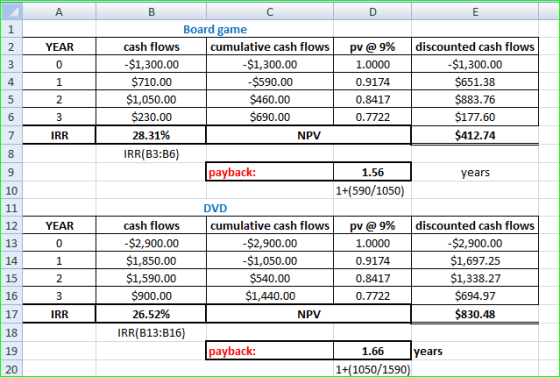This screenshot has height=377, width=560.
Task: Click the 0.7722 factor in row 6
Action: (372, 117)
